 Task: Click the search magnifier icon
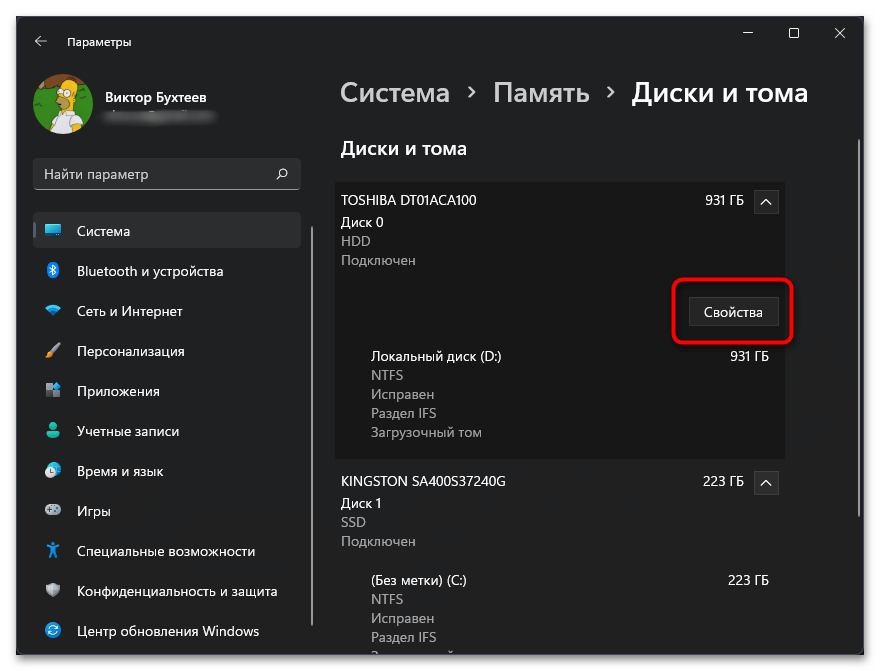pos(282,174)
